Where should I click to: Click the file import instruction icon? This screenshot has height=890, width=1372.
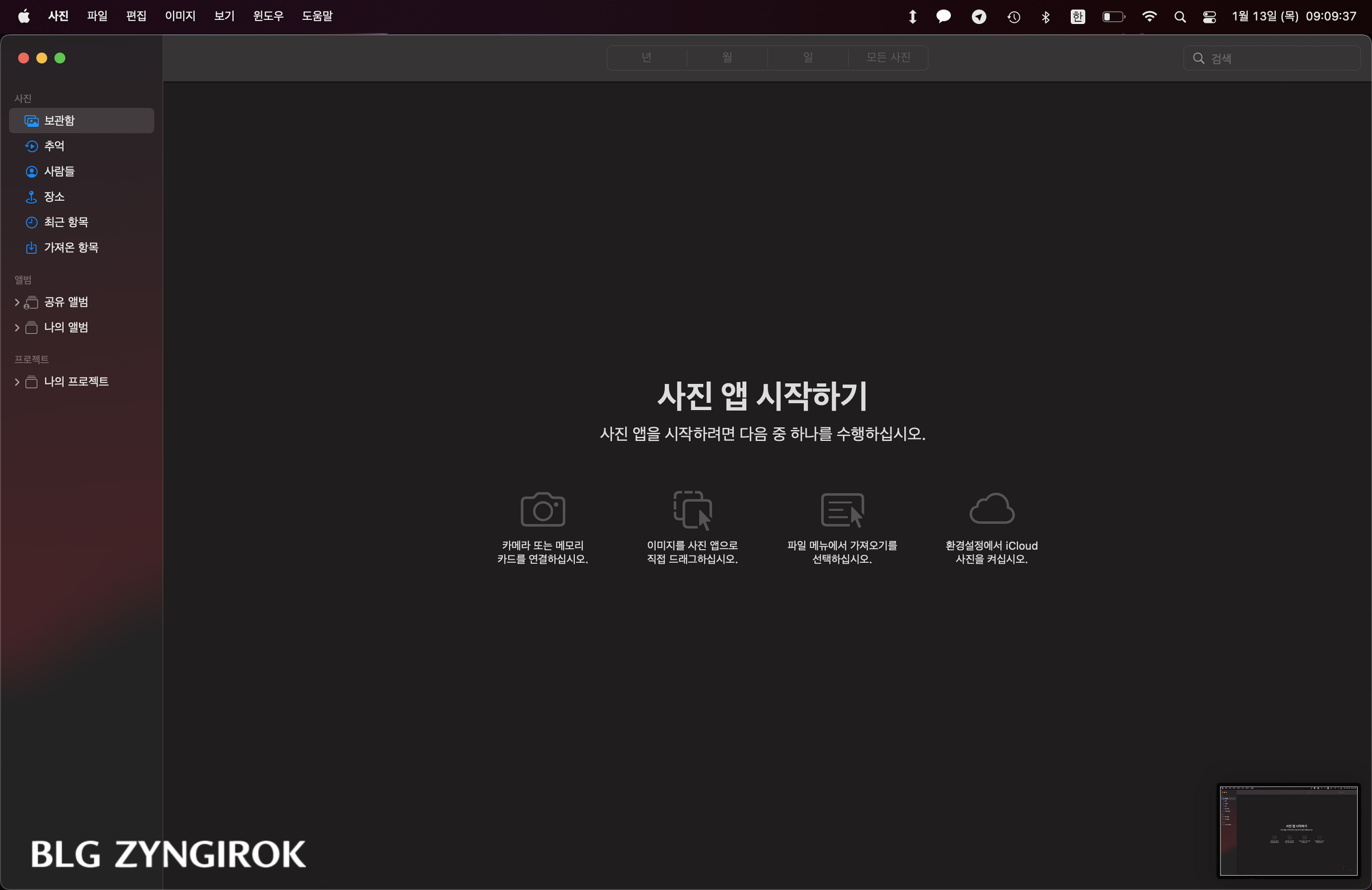point(842,509)
